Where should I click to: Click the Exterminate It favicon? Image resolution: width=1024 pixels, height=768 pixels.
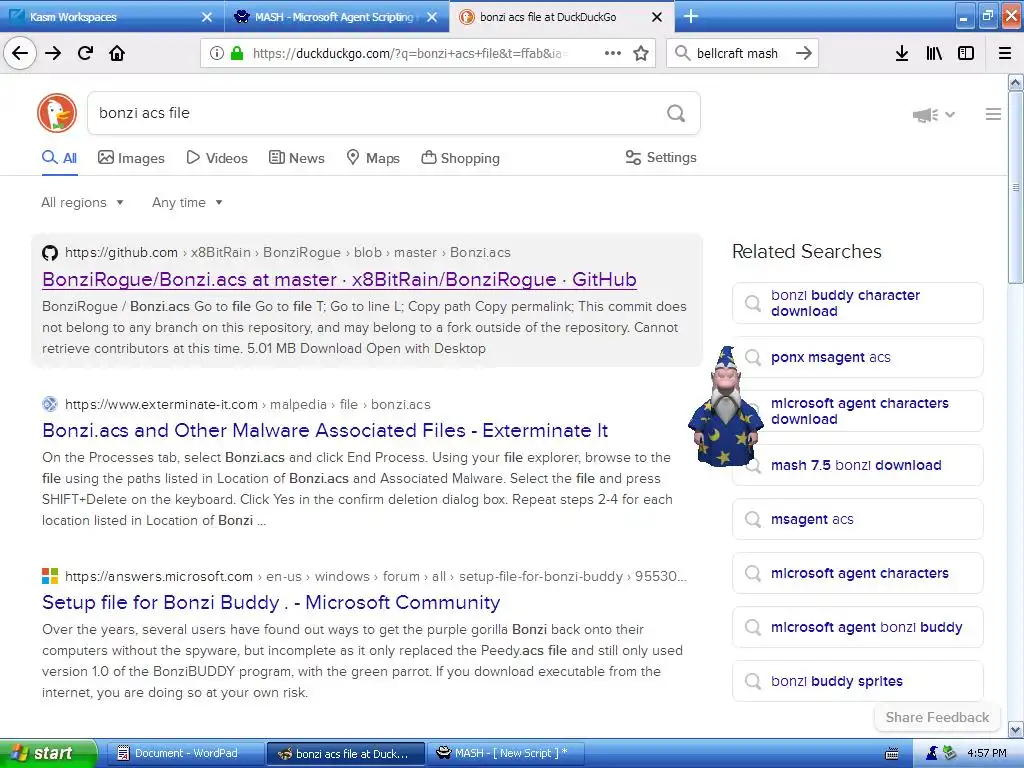[x=50, y=404]
